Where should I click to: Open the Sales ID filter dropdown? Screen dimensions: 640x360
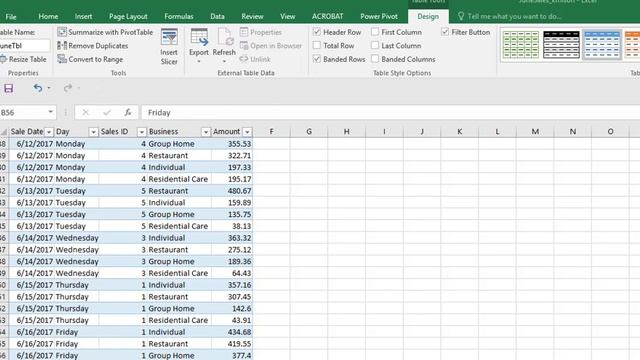click(x=141, y=132)
